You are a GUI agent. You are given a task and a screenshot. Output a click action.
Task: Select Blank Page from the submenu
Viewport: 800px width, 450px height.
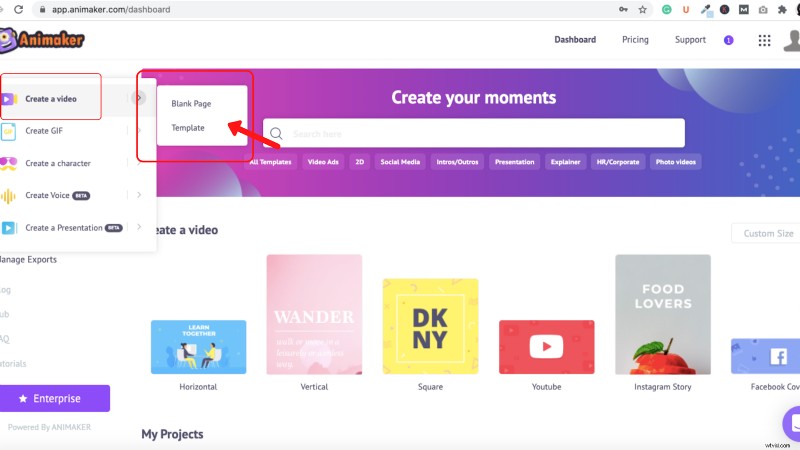[x=191, y=104]
